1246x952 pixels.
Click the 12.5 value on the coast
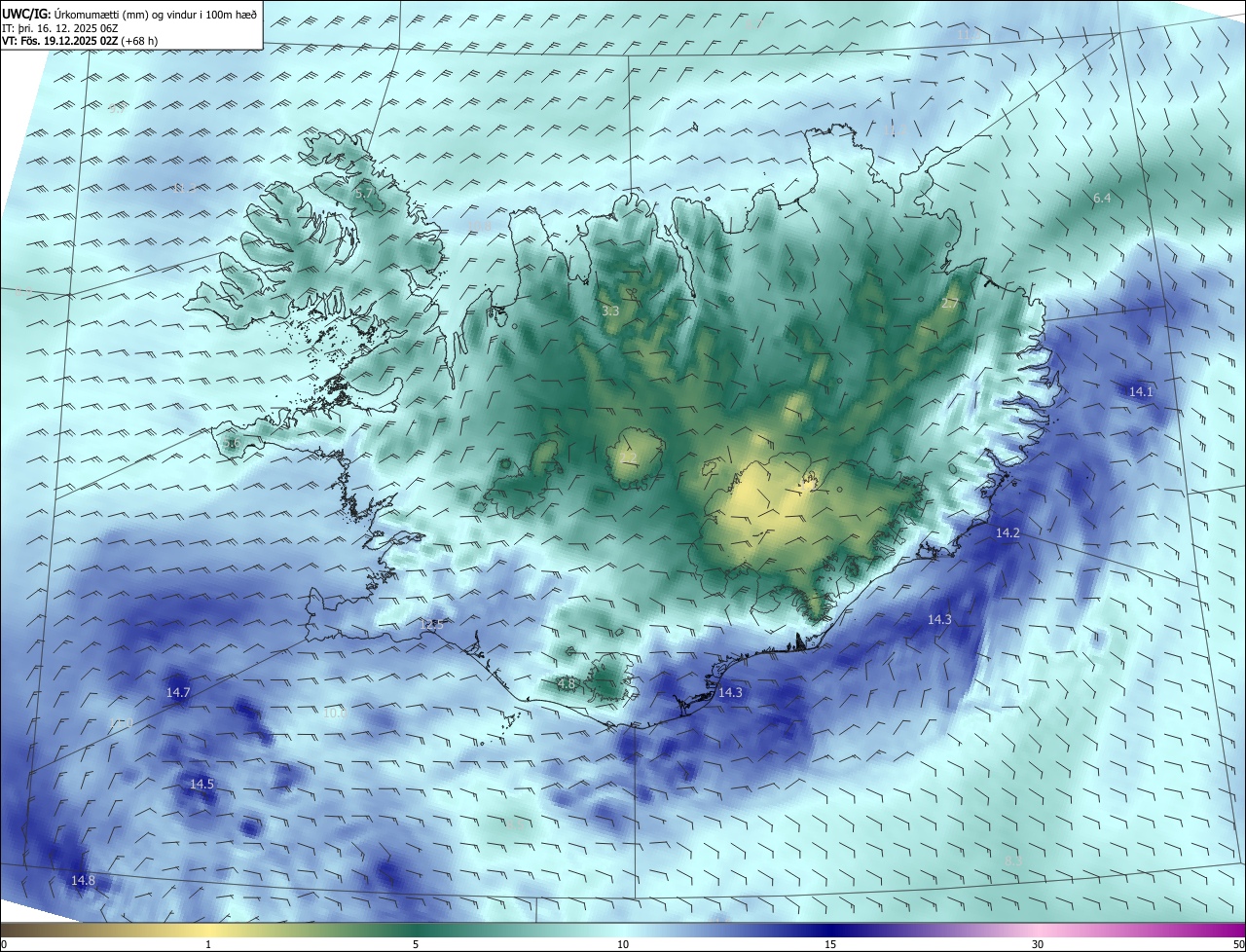pos(433,624)
